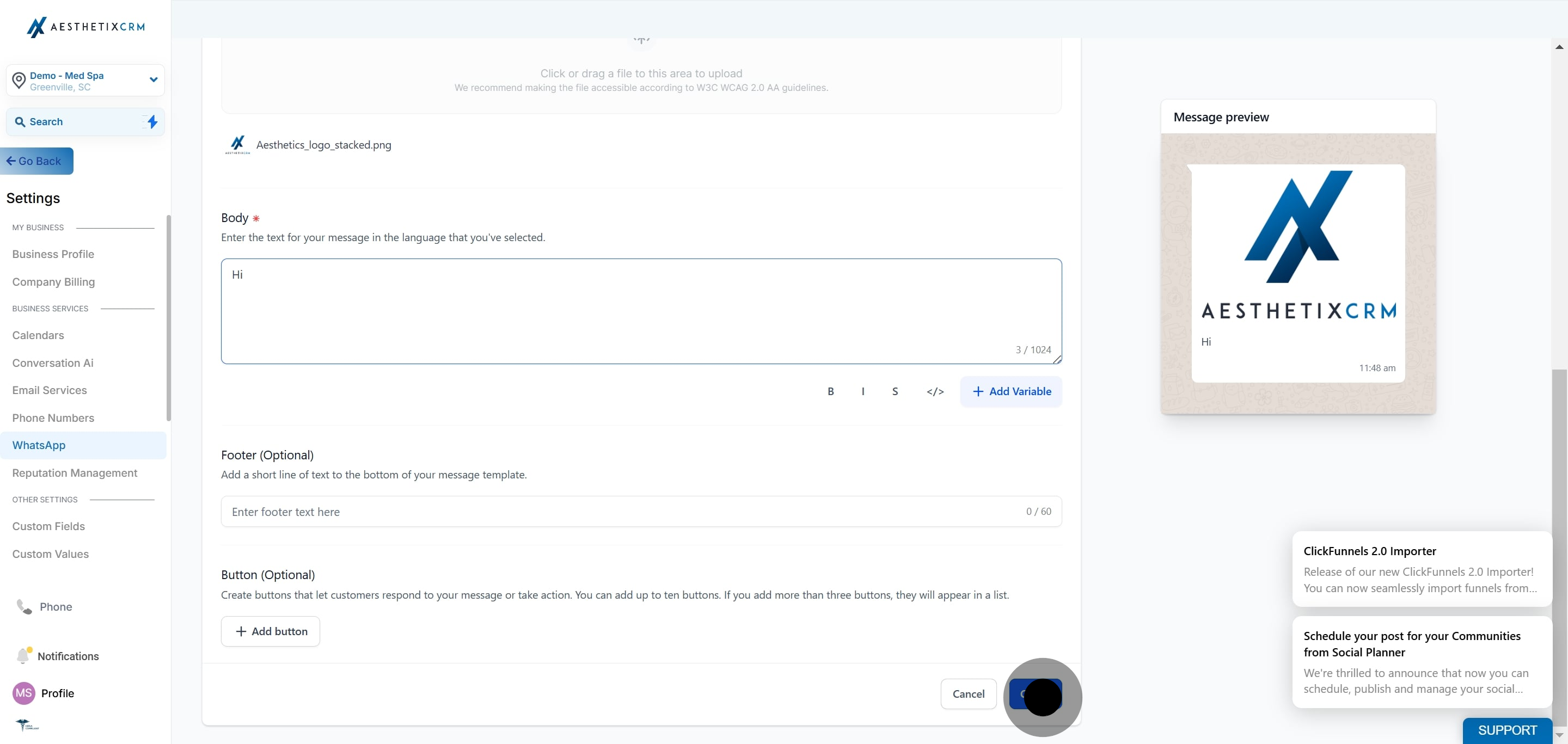Image resolution: width=1568 pixels, height=744 pixels.
Task: Open the Phone dialer icon
Action: click(x=24, y=606)
